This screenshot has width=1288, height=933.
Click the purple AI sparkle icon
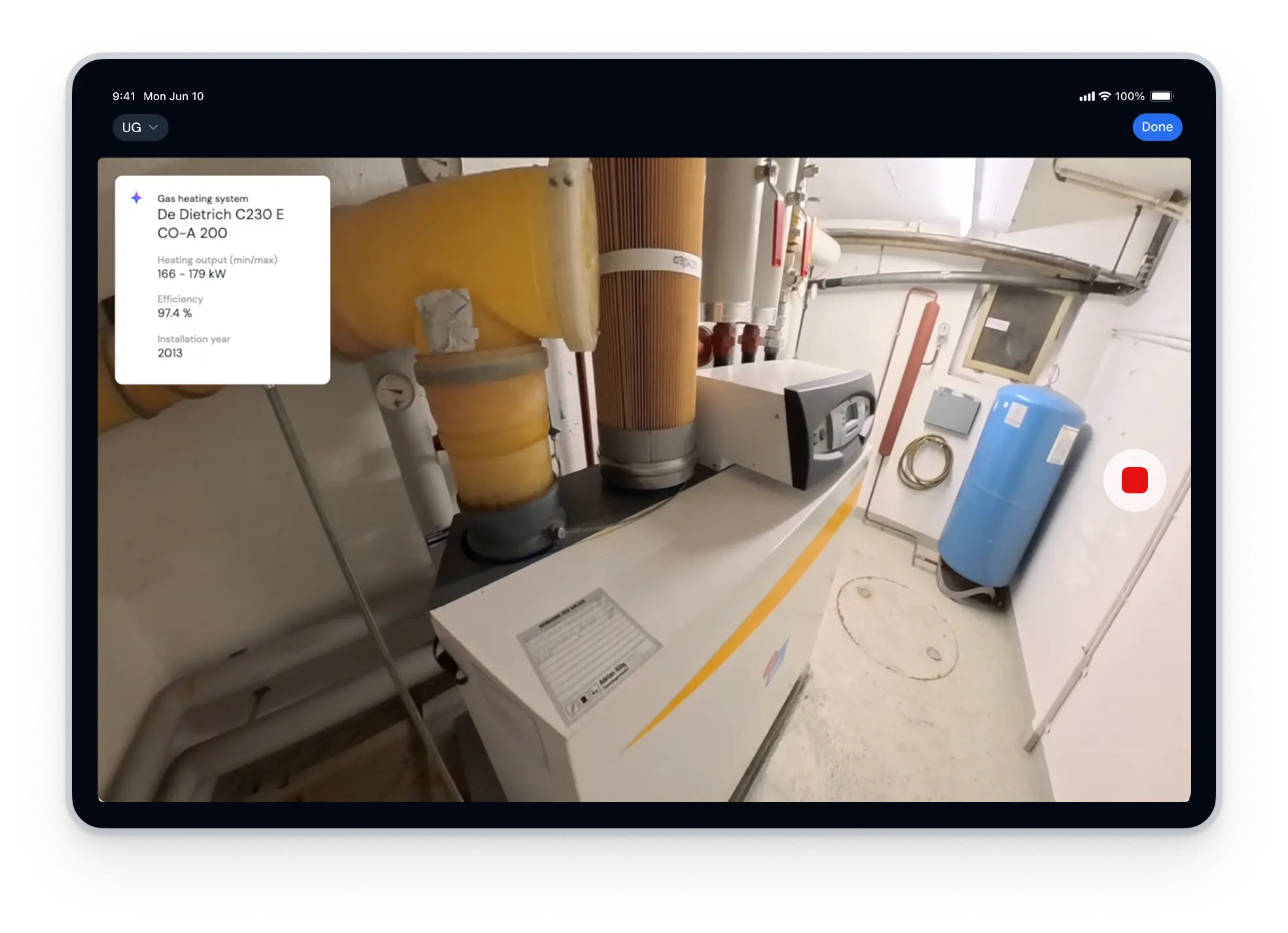[136, 198]
